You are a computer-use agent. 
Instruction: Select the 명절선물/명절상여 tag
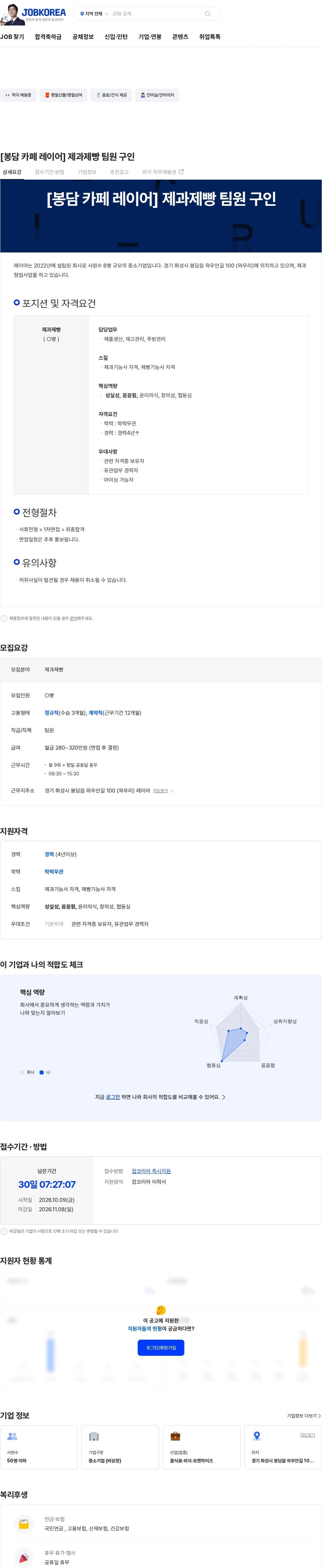point(63,95)
